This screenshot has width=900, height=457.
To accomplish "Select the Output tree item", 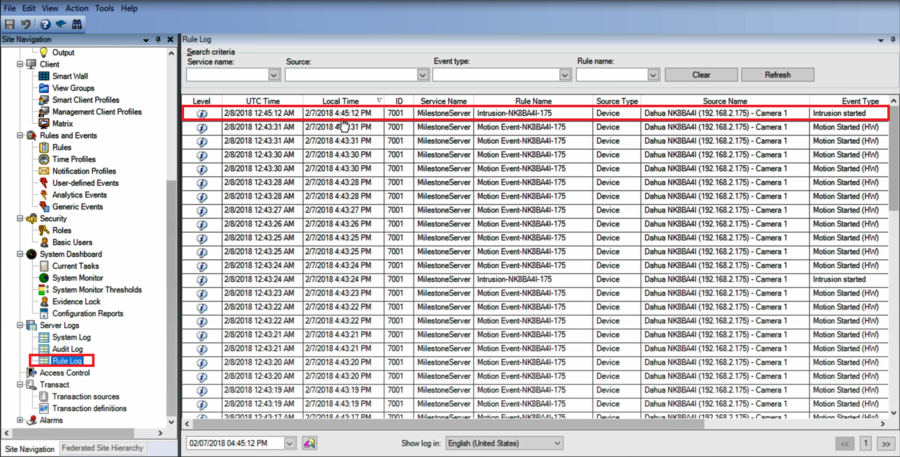I will pyautogui.click(x=63, y=53).
